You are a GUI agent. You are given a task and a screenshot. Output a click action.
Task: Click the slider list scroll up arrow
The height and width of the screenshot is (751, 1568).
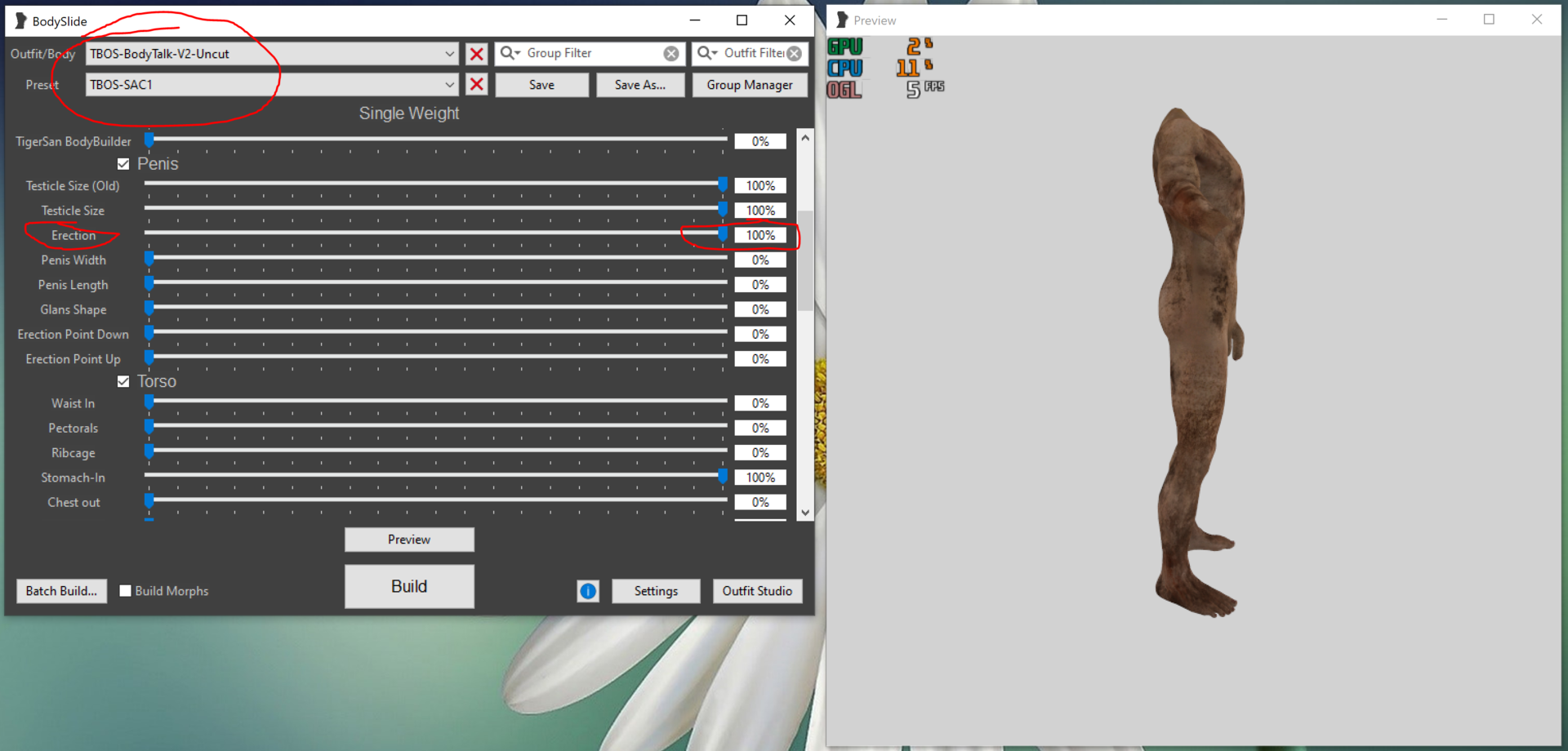(x=805, y=138)
